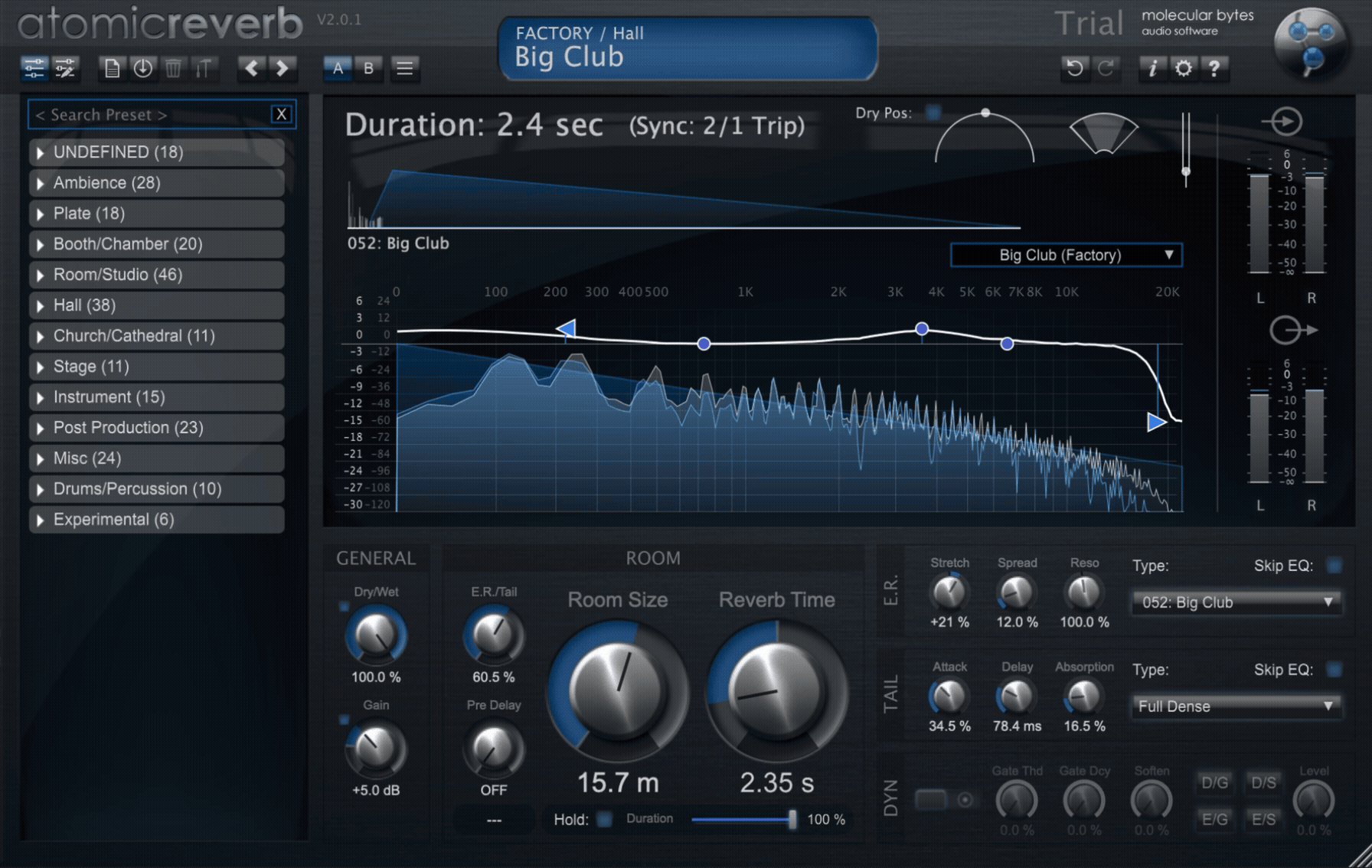Click the new preset document icon
Viewport: 1372px width, 868px height.
click(112, 69)
